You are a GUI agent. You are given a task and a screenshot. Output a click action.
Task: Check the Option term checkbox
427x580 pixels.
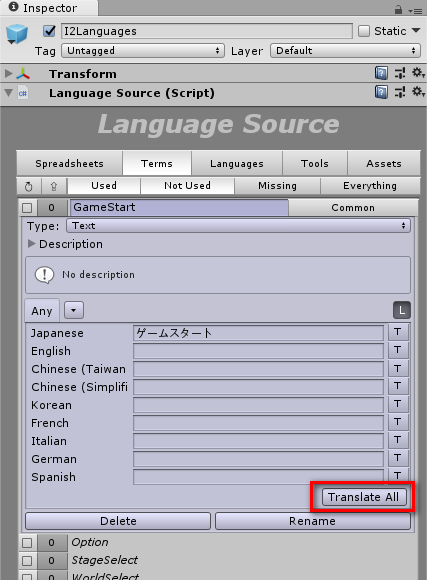[x=27, y=543]
